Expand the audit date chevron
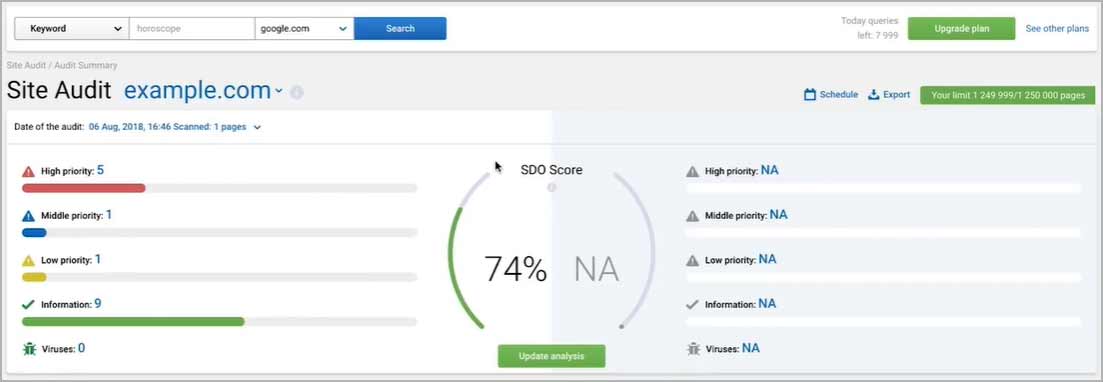Screen dimensions: 1103x382 tap(257, 127)
